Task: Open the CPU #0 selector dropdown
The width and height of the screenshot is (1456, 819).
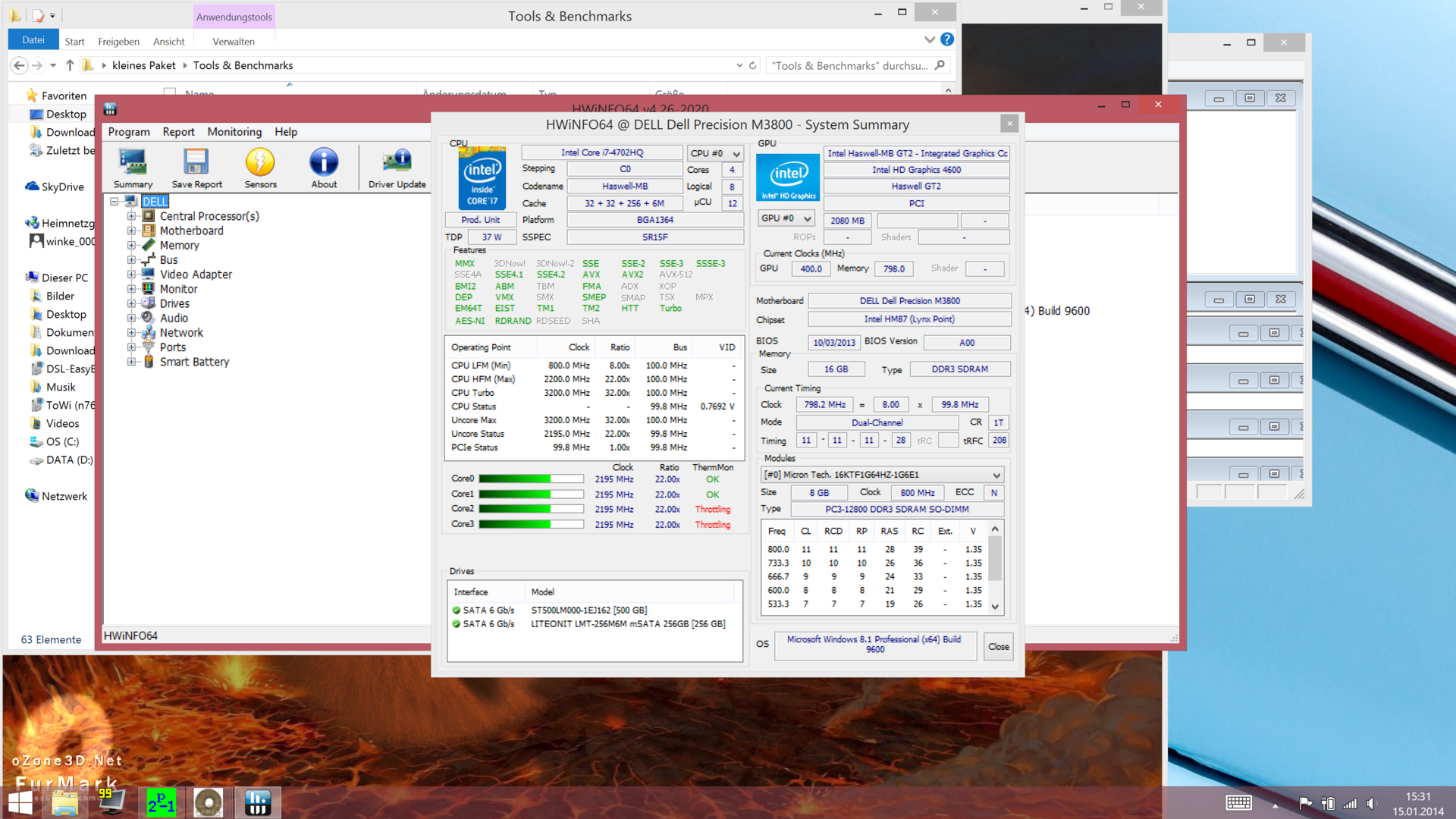Action: (x=715, y=153)
